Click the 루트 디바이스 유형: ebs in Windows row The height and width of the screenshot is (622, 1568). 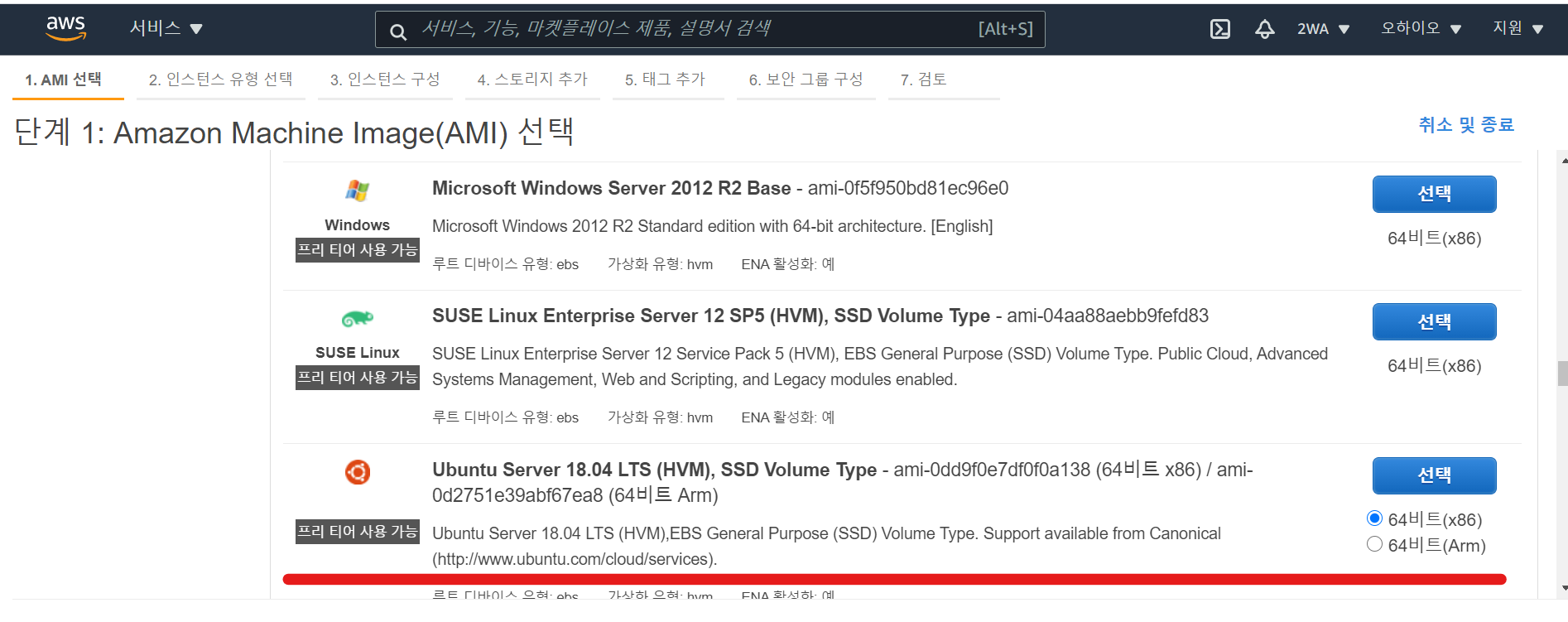tap(505, 264)
